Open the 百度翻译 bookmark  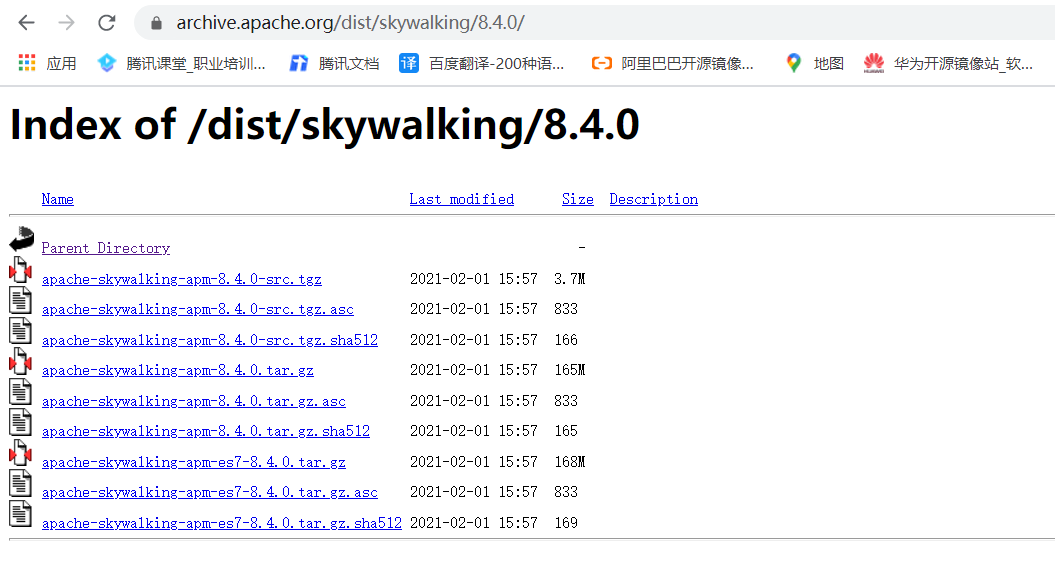[482, 63]
